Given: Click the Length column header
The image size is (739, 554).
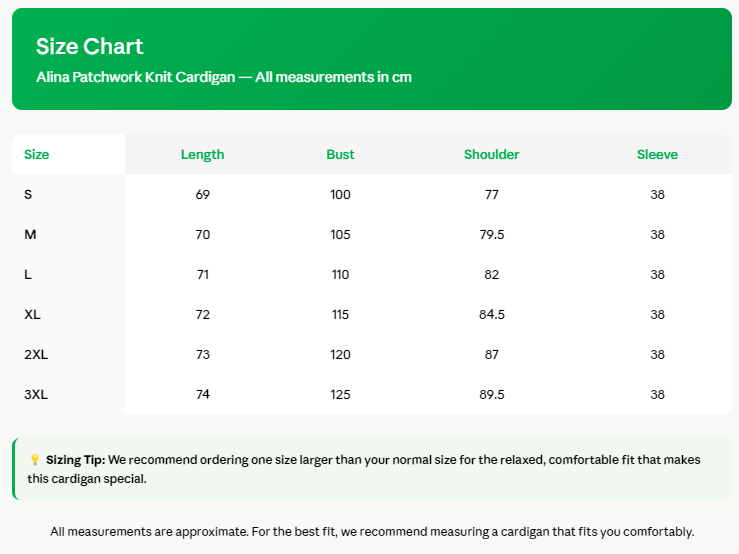Looking at the screenshot, I should click(203, 155).
